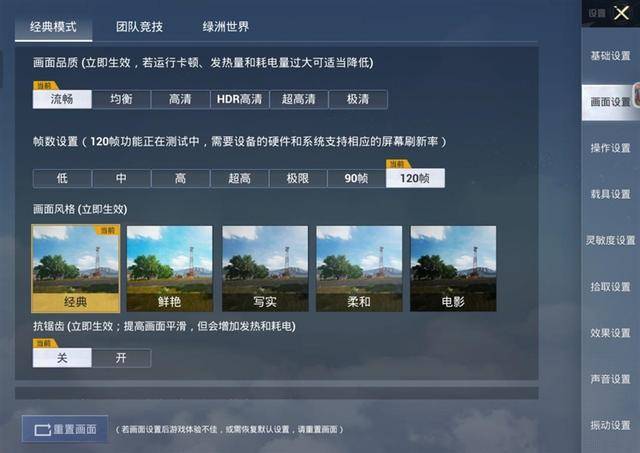The height and width of the screenshot is (453, 640).
Task: Go to 灵敏度设置 in the sidebar
Action: 611,241
